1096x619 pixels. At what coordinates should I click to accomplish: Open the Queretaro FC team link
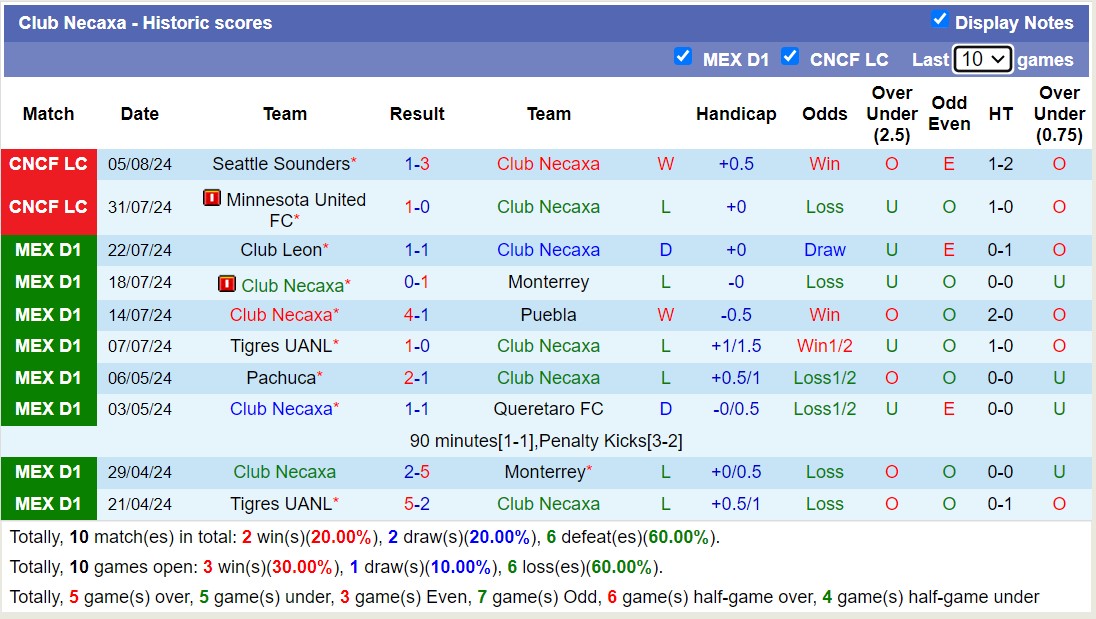point(548,409)
